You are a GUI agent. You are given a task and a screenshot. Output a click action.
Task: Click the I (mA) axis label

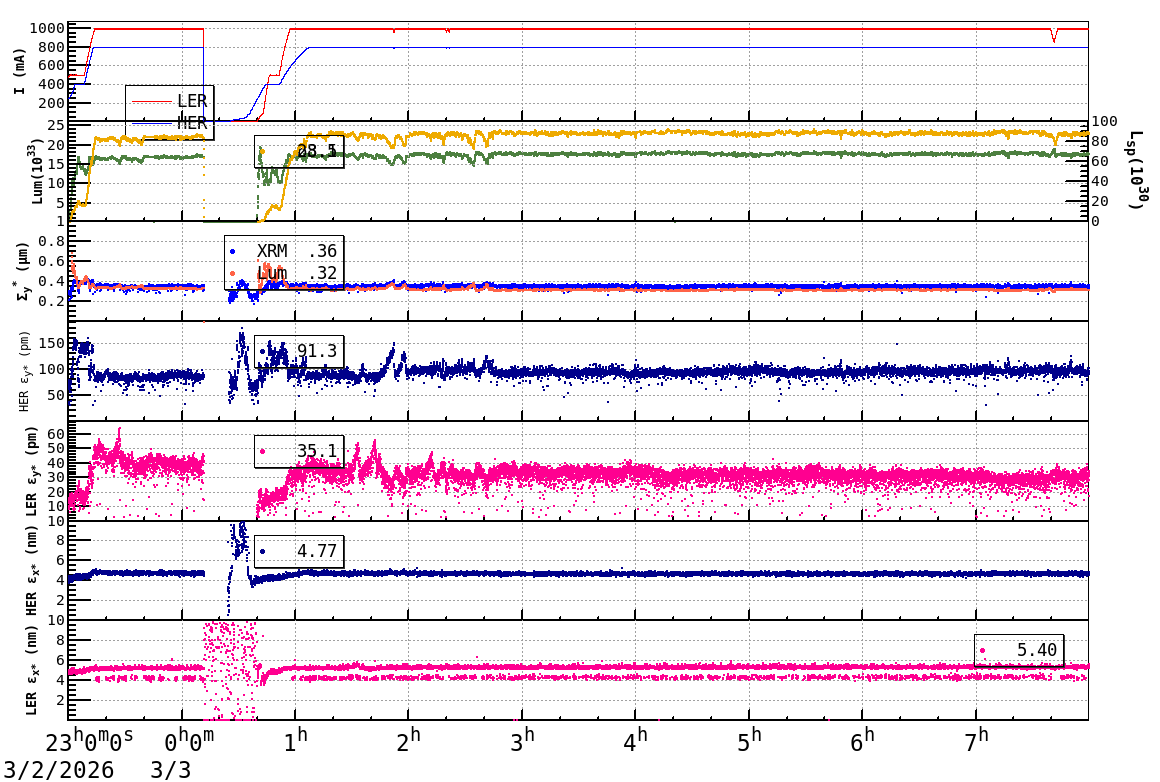[x=19, y=72]
